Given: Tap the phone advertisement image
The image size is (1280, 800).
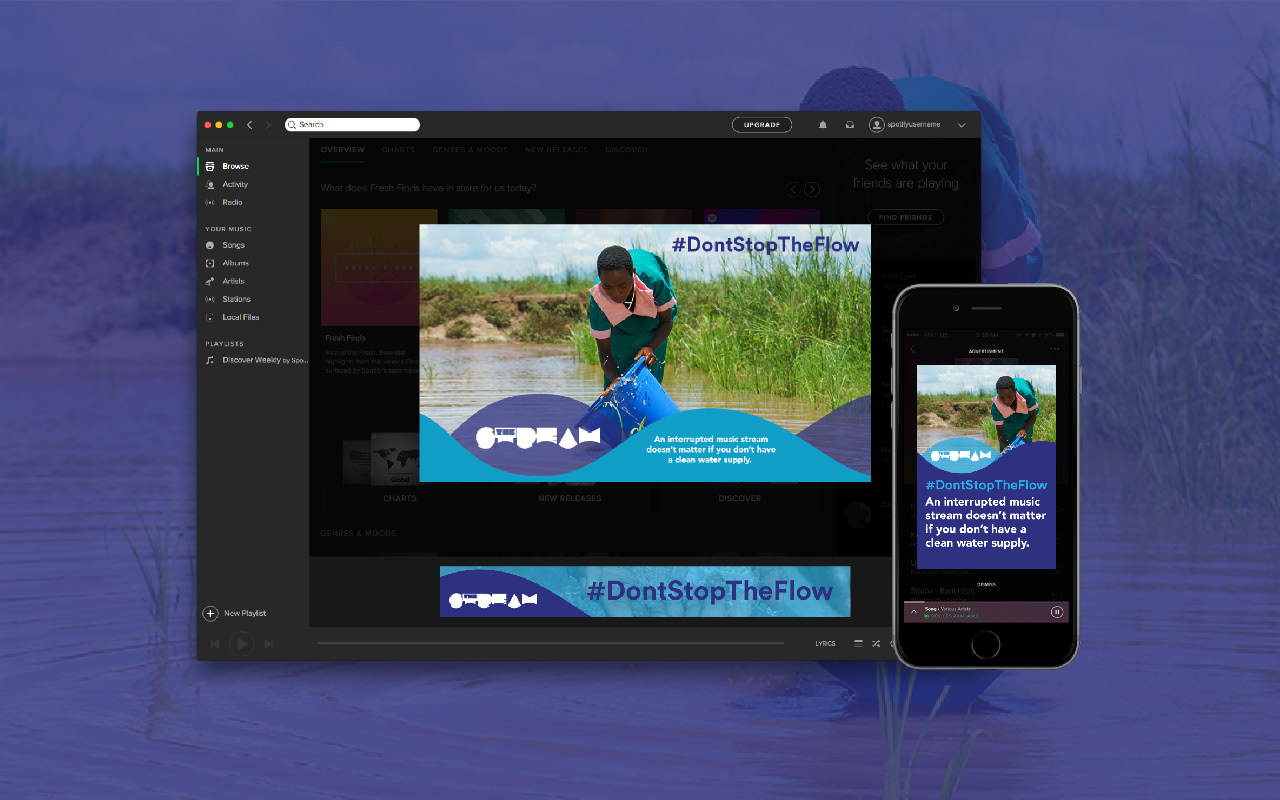Looking at the screenshot, I should tap(986, 466).
